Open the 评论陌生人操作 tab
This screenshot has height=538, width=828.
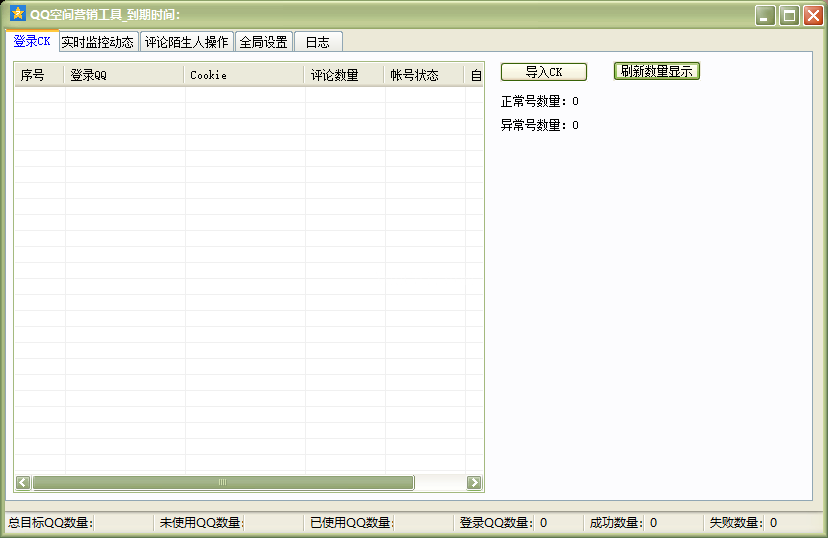pos(186,42)
